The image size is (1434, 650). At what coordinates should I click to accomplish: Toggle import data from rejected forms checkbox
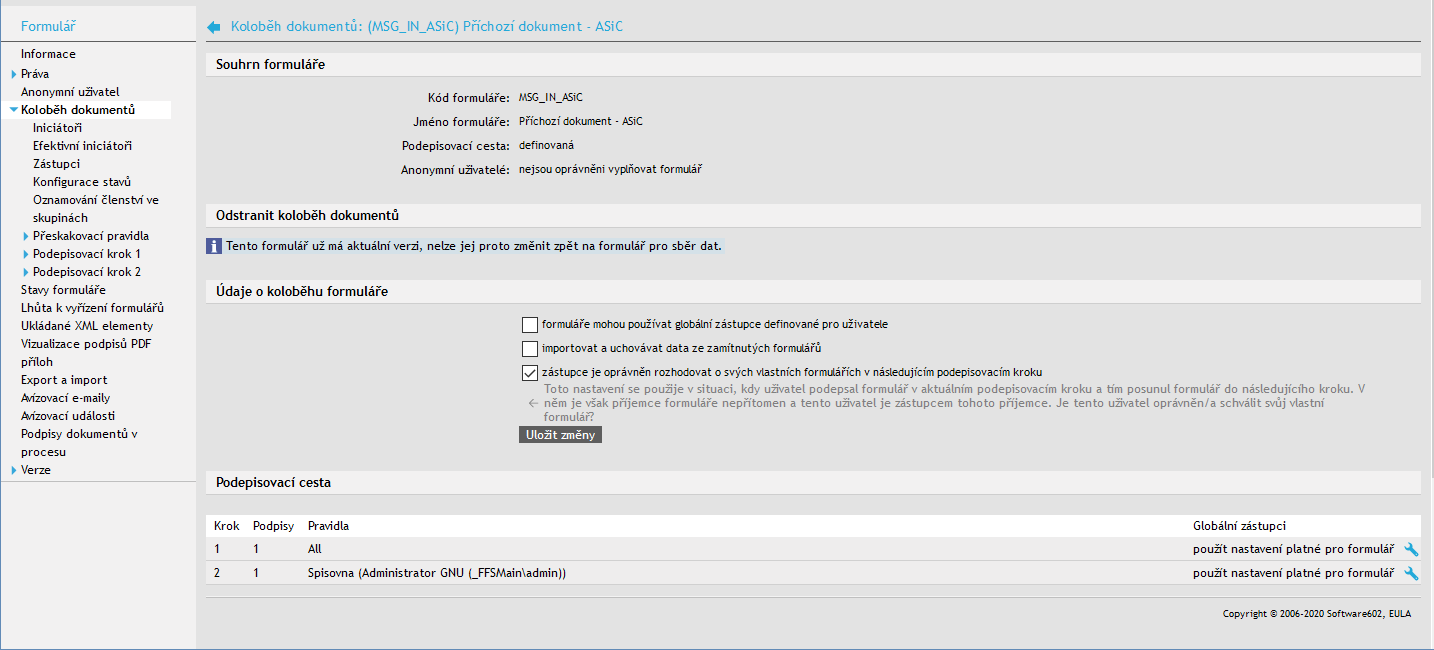[530, 348]
